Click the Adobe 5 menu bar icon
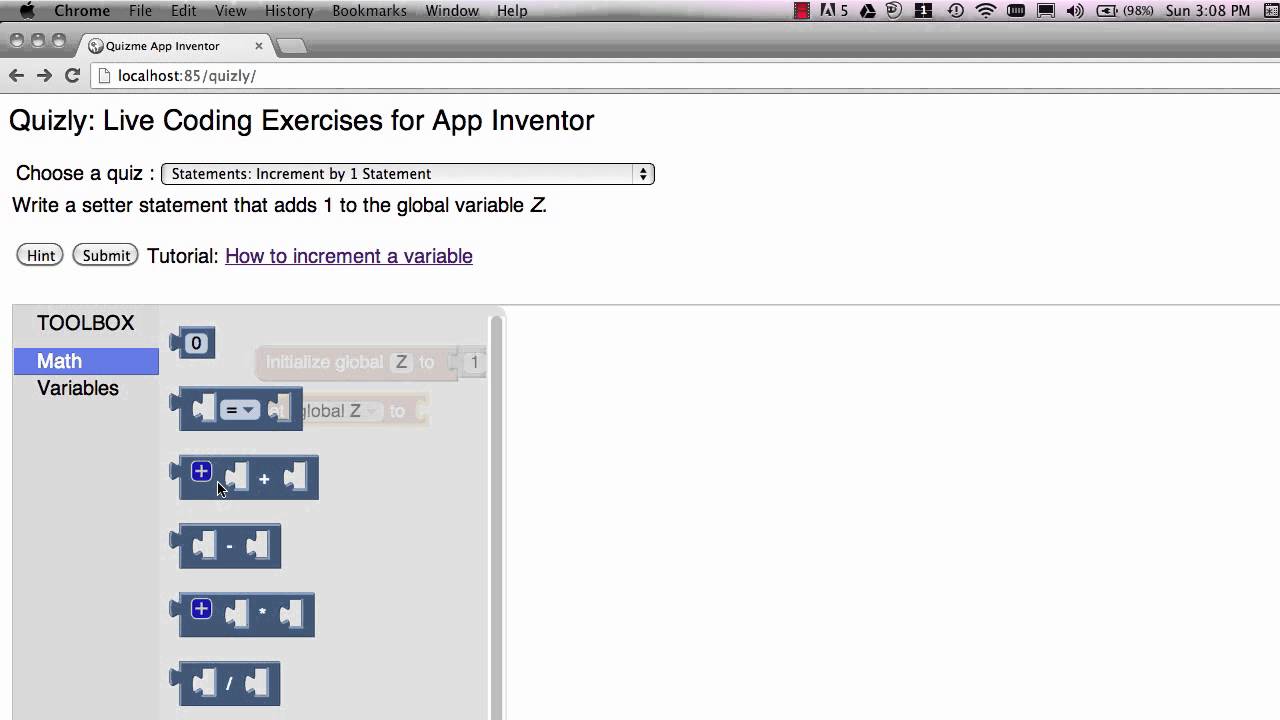 pos(834,11)
